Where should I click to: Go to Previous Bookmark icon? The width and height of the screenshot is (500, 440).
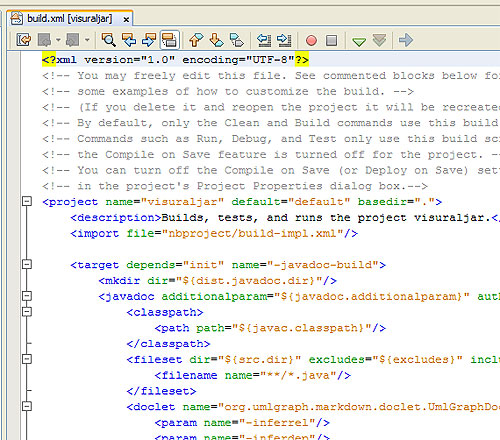coord(196,40)
